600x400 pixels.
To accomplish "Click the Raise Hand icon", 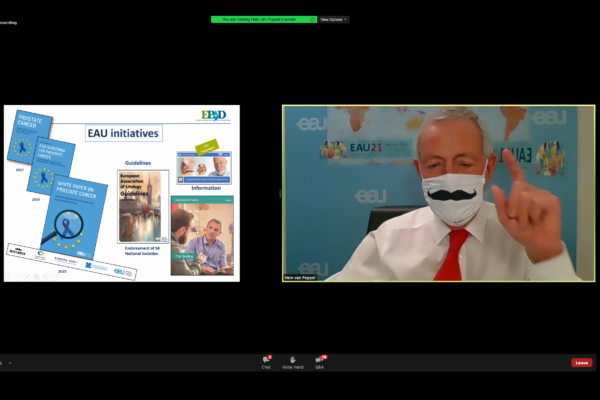I will (x=292, y=361).
